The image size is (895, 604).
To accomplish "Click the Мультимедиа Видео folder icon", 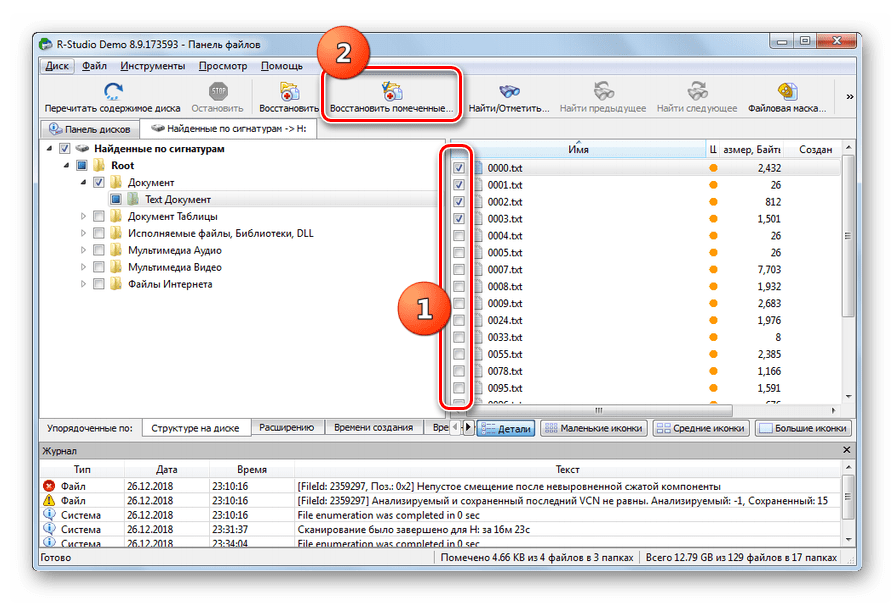I will click(x=116, y=267).
